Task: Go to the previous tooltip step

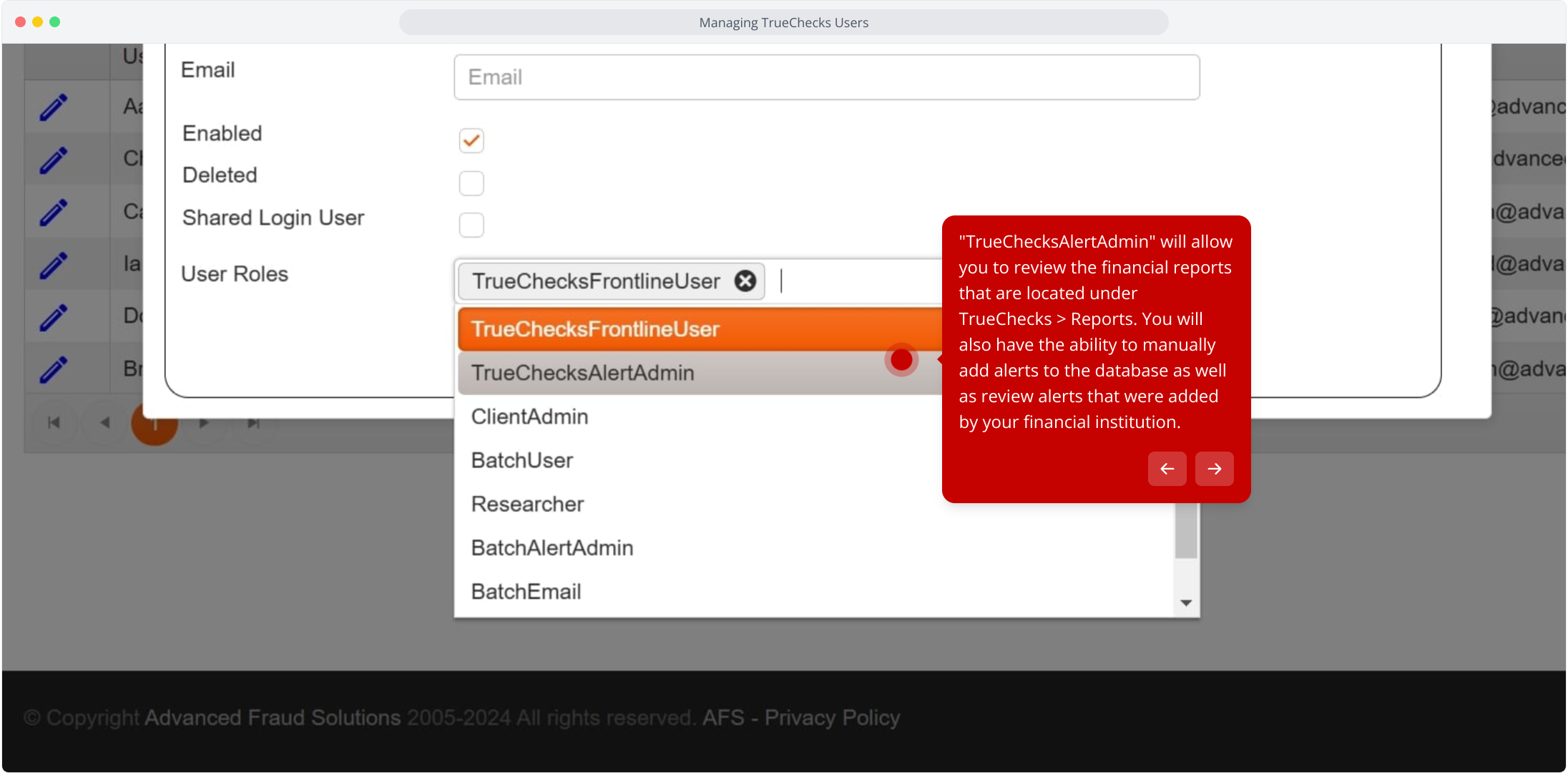Action: [x=1167, y=469]
